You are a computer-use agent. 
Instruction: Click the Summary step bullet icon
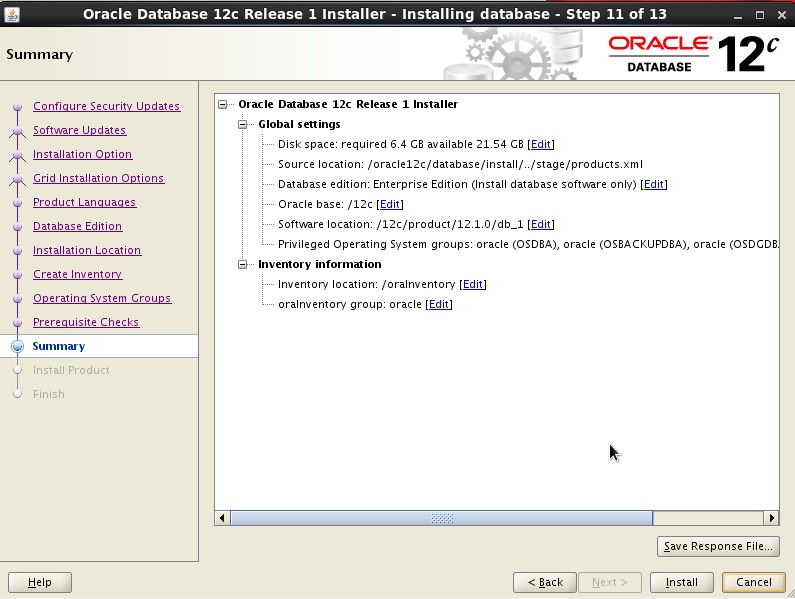(18, 346)
